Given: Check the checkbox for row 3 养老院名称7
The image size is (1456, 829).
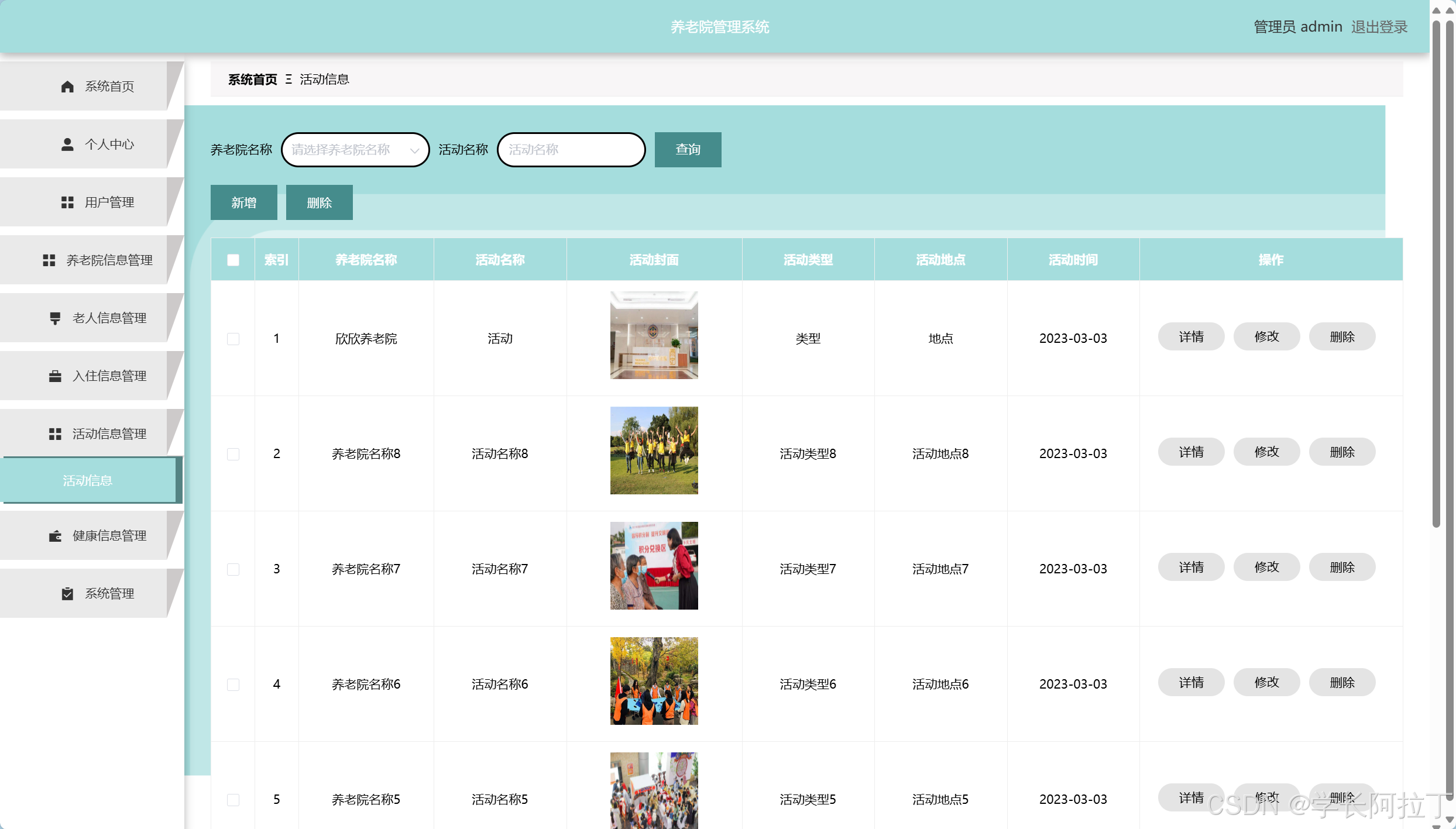Looking at the screenshot, I should (233, 569).
